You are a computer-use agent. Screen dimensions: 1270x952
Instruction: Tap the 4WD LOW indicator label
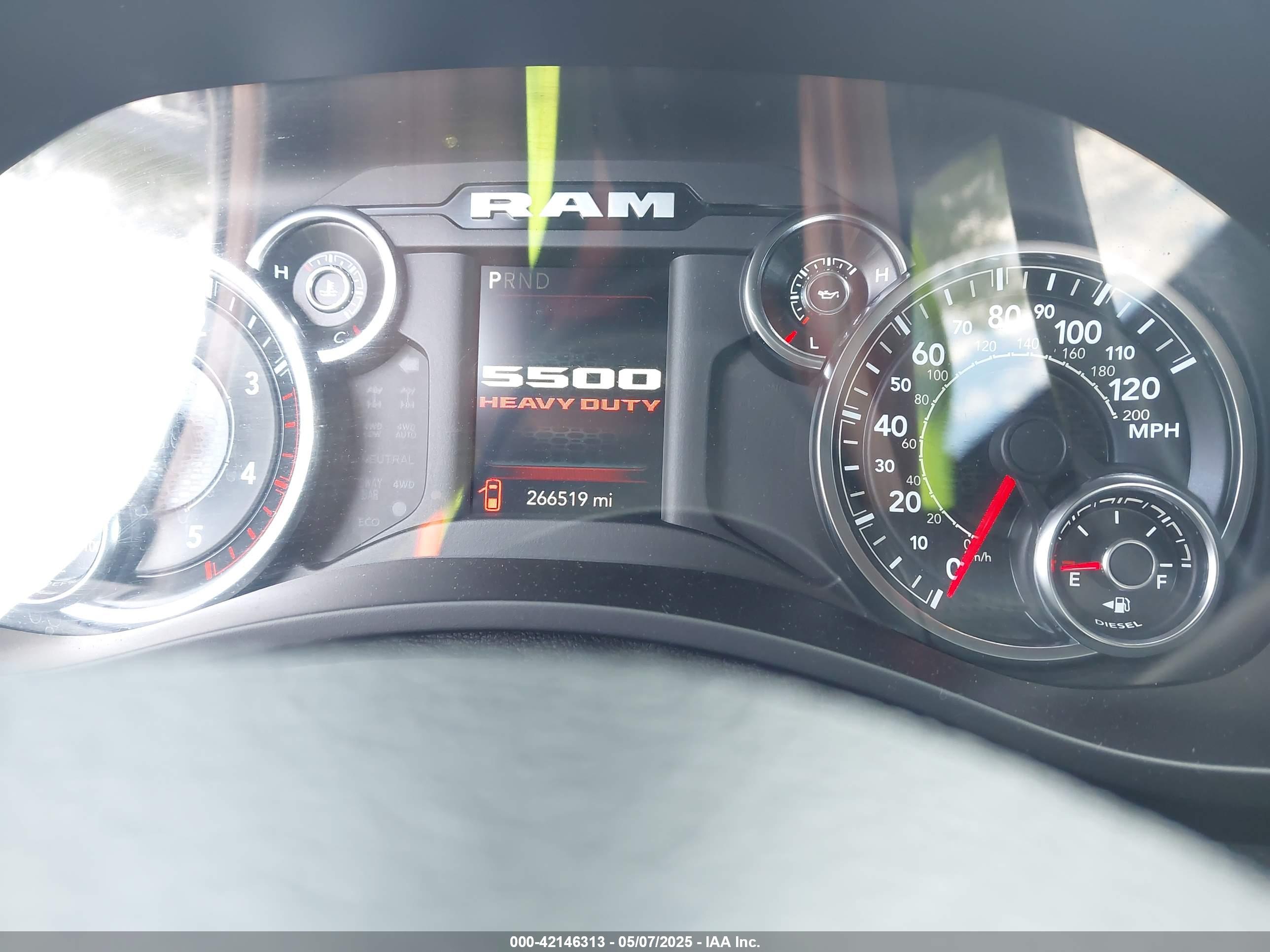373,431
